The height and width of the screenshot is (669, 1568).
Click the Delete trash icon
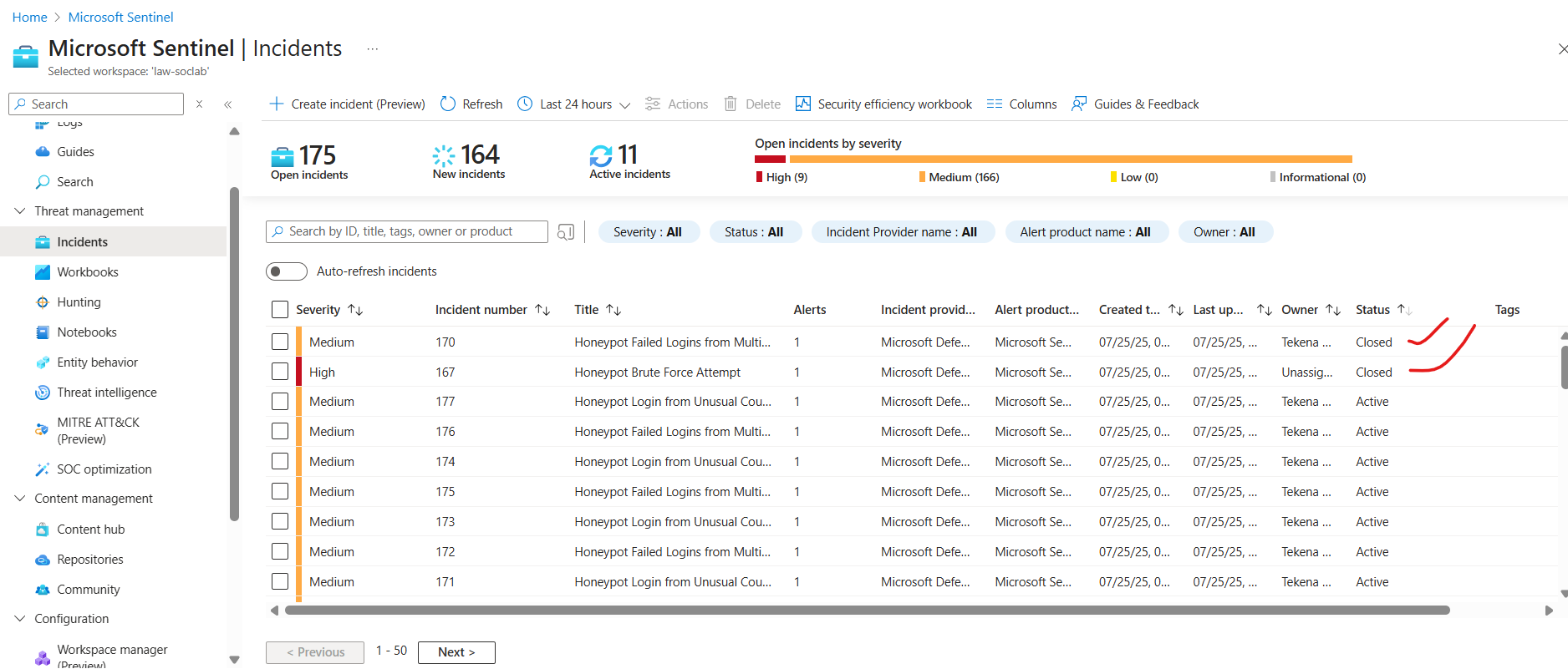click(x=731, y=104)
